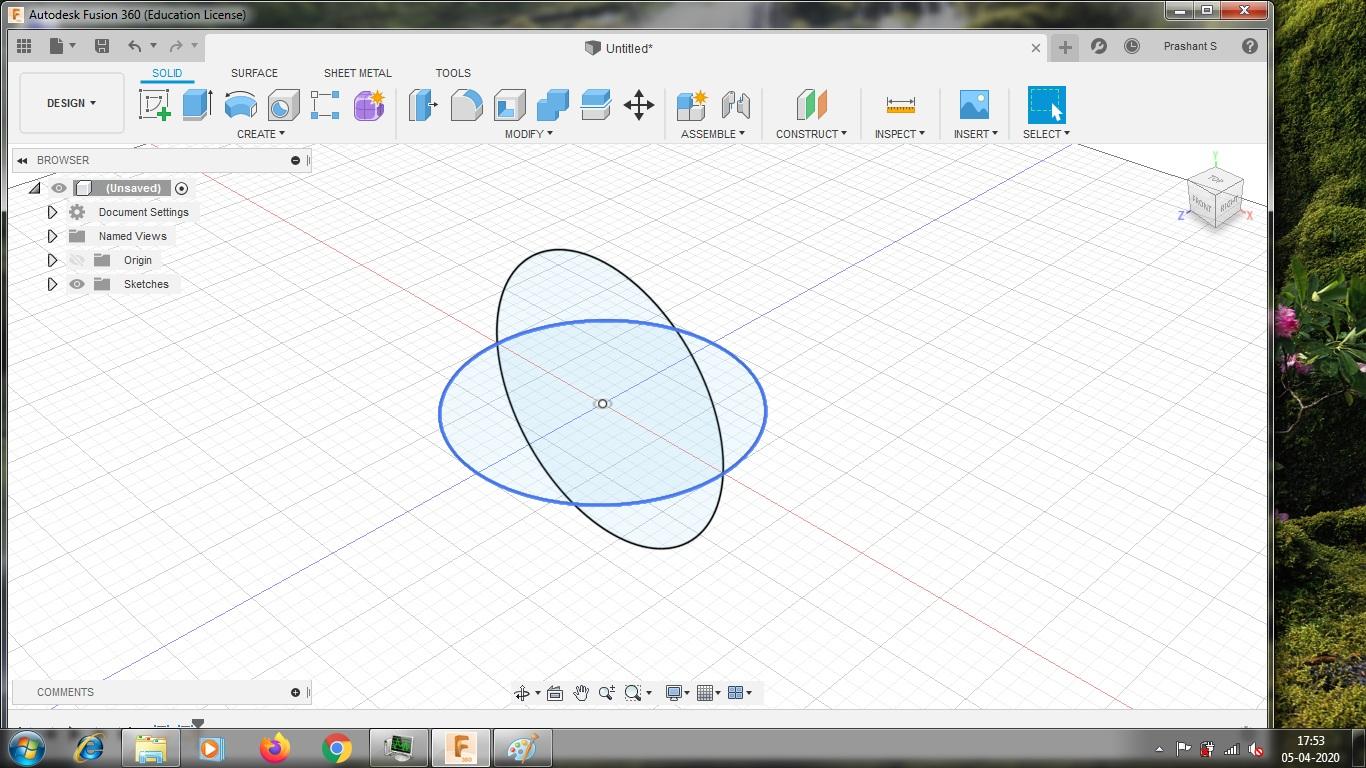Expand the COMMENTS panel plus button

(295, 692)
